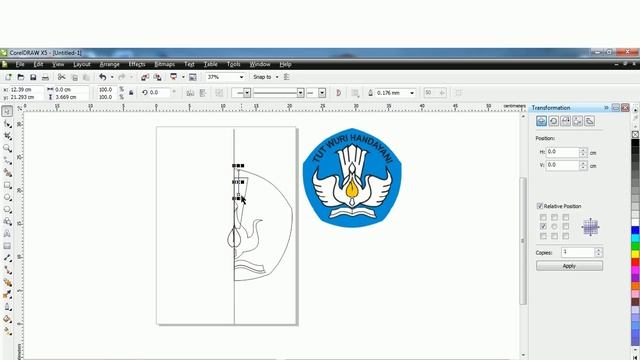Select the Freehand tool in the toolbox
The image size is (640, 360).
click(7, 160)
